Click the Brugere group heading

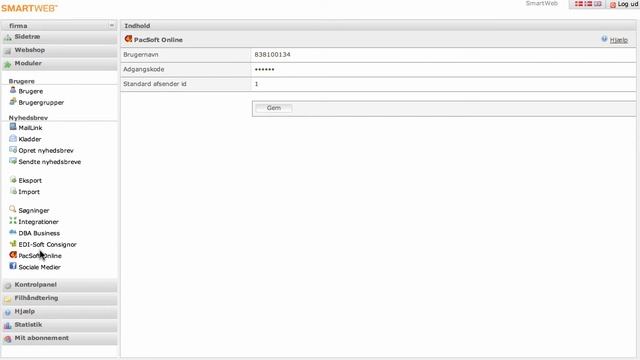[x=22, y=81]
